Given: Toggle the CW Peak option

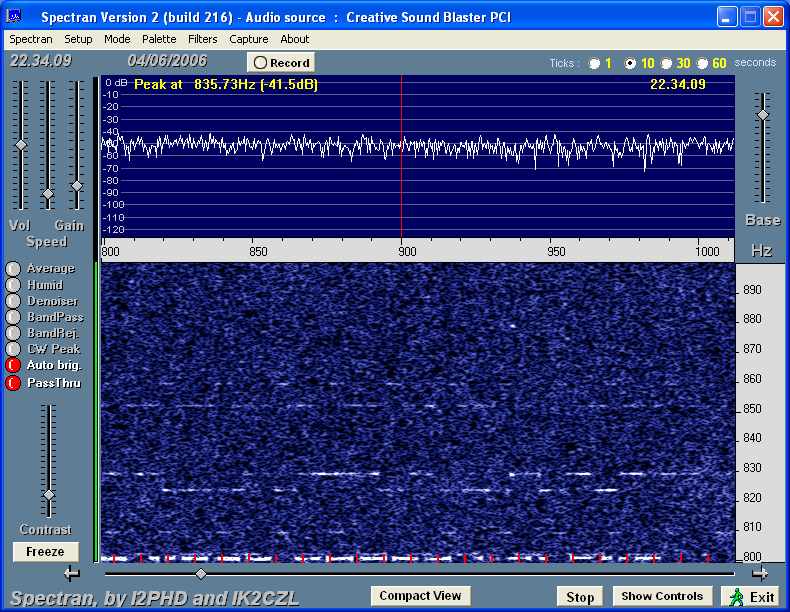Looking at the screenshot, I should click(13, 349).
